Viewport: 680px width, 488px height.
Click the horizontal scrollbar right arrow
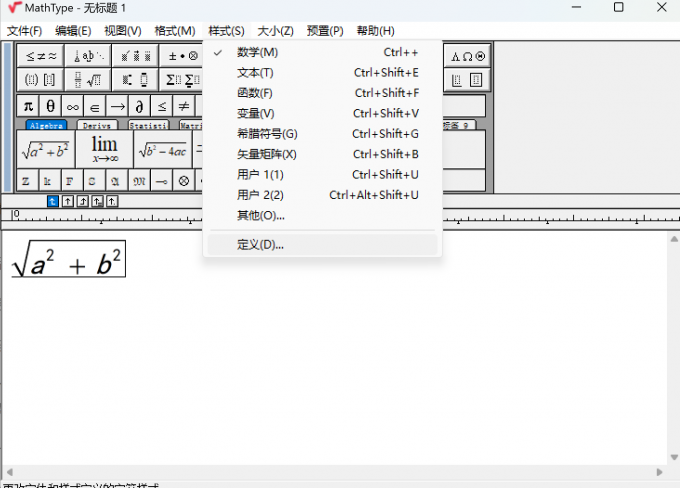660,472
